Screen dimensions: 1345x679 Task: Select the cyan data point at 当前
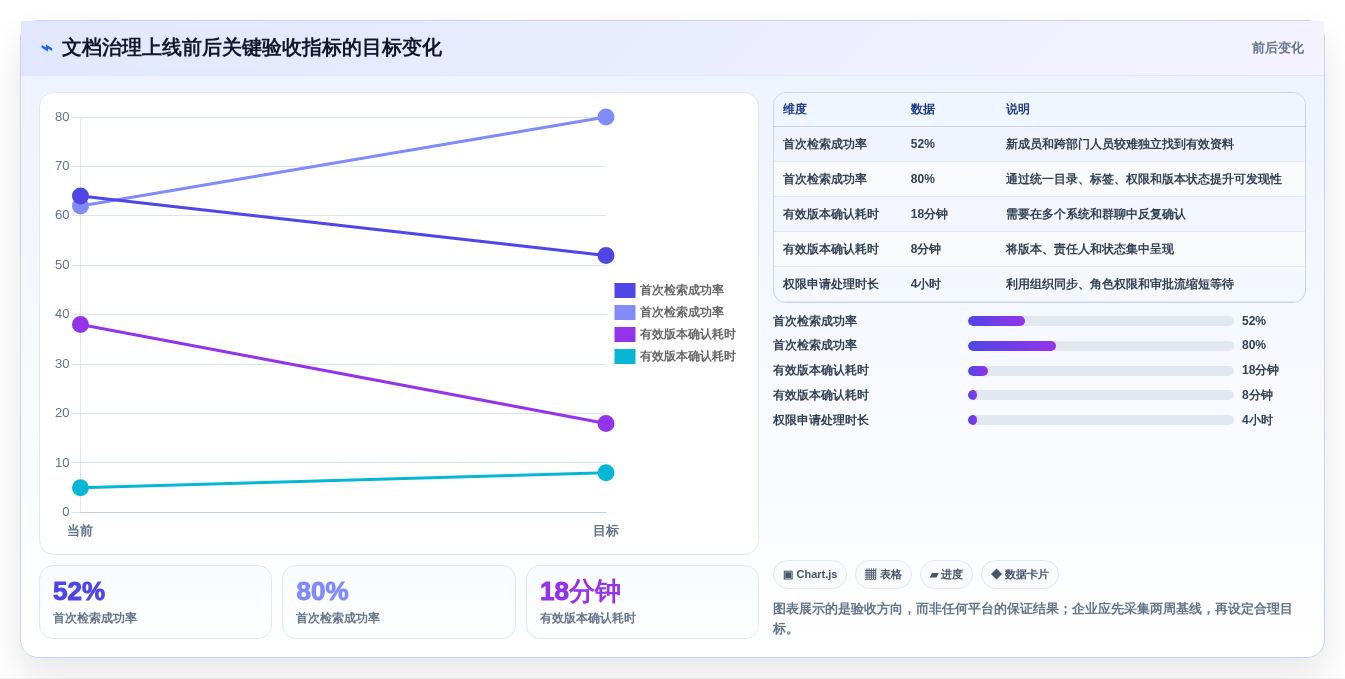(x=81, y=487)
